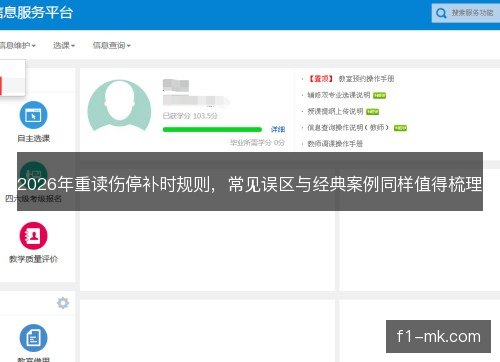The height and width of the screenshot is (362, 500).
Task: Open the document icon above 教室借用
Action: click(33, 338)
